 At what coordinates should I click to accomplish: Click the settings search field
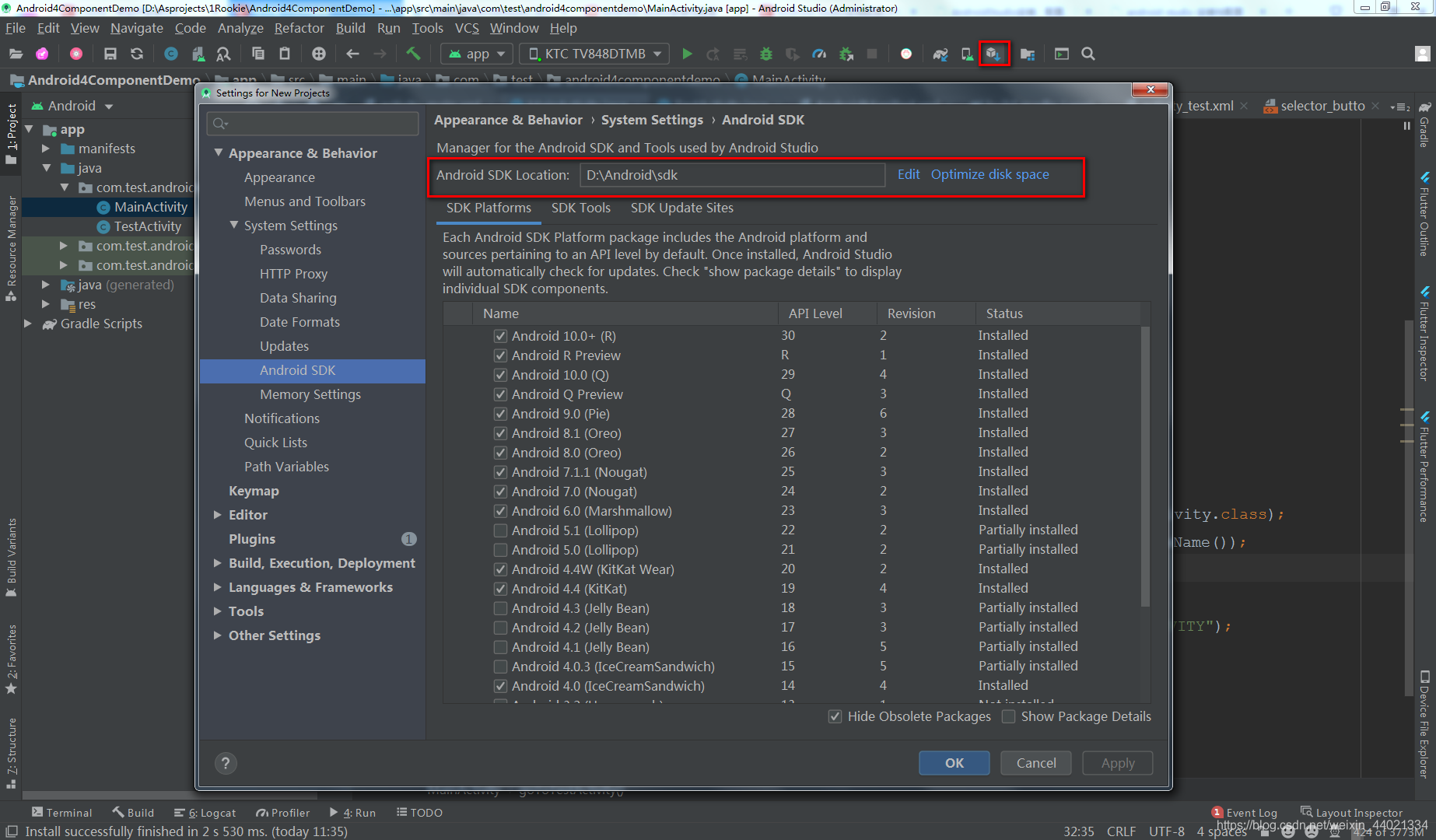click(x=313, y=123)
